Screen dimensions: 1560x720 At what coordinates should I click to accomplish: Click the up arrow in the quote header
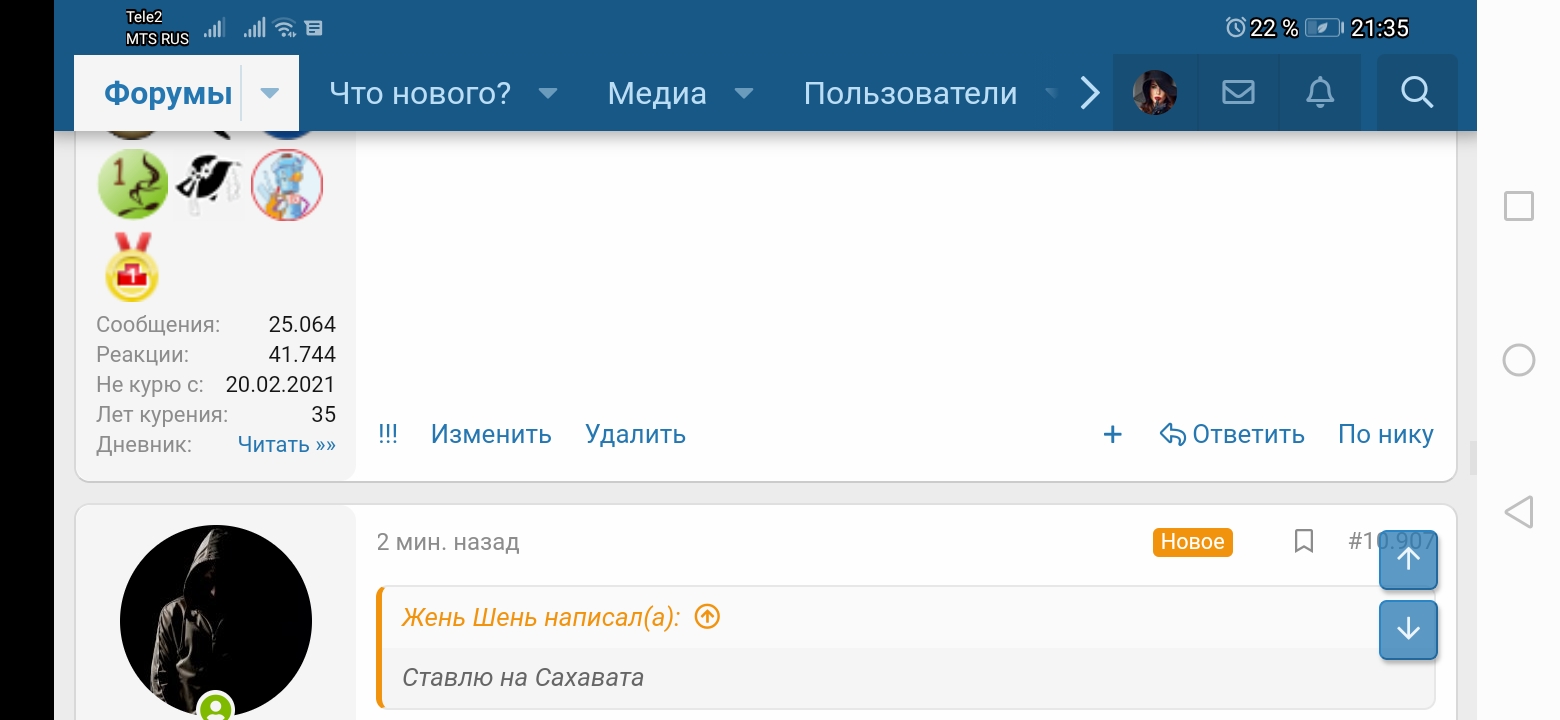706,617
